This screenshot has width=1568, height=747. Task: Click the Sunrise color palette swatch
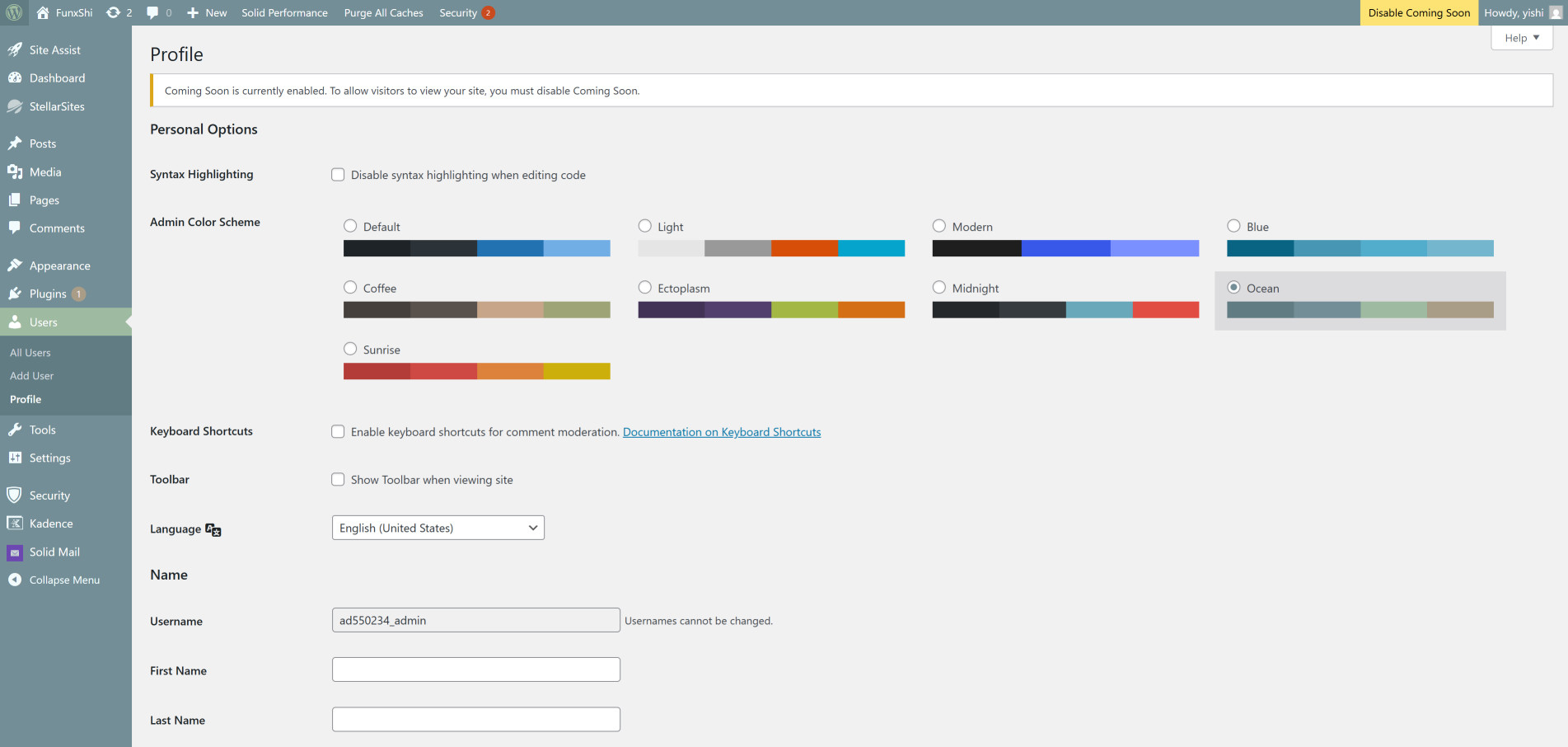click(476, 371)
